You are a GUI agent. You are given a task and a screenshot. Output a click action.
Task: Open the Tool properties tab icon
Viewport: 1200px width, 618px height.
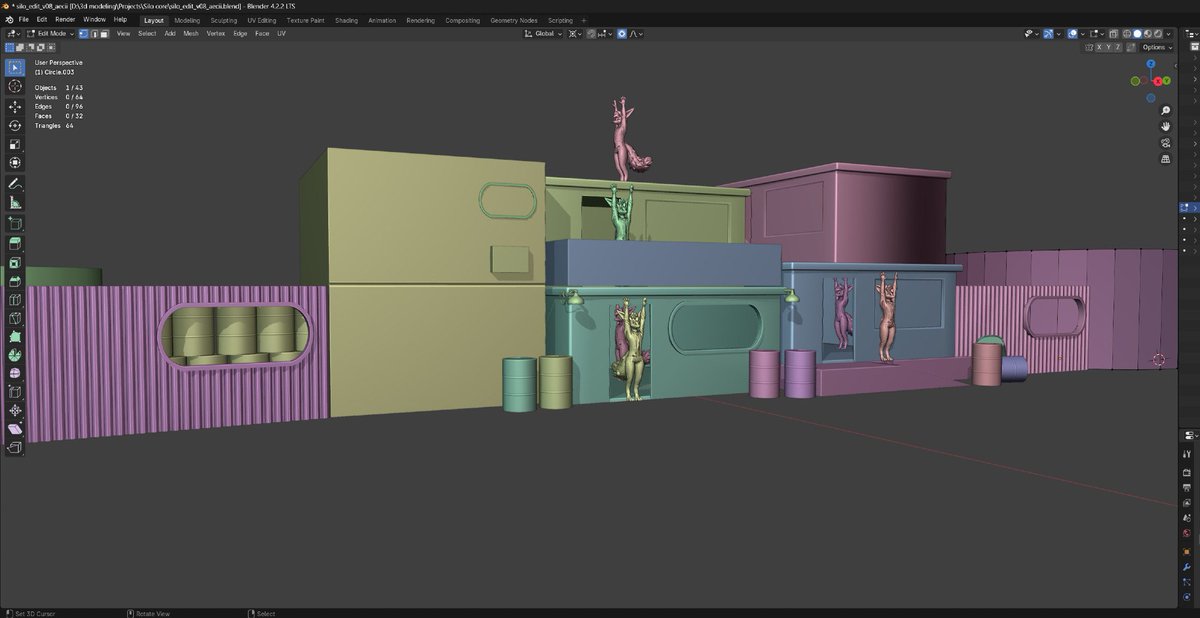click(x=1188, y=453)
